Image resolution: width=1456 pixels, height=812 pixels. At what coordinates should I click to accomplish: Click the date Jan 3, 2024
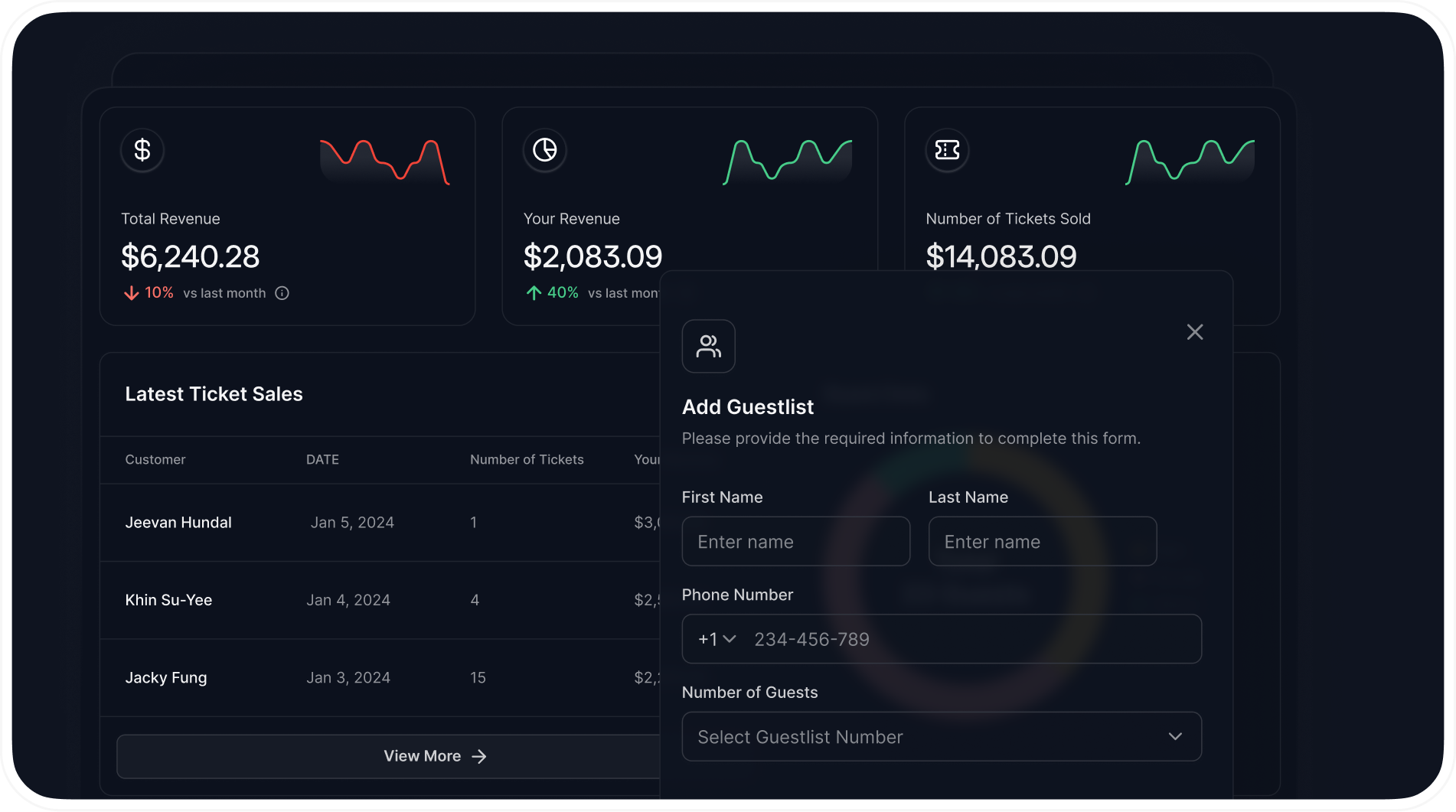coord(348,678)
